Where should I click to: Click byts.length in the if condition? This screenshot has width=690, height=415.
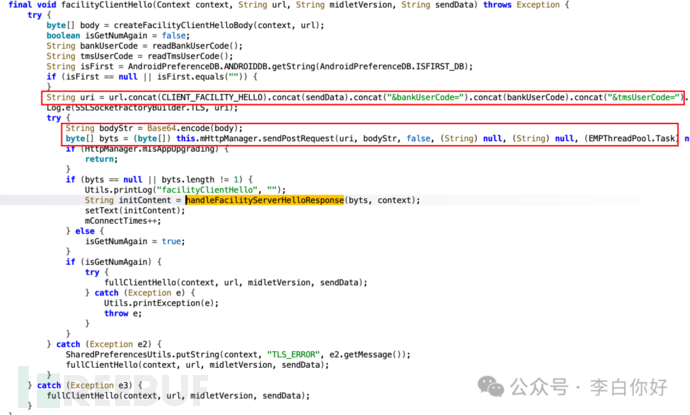coord(188,180)
